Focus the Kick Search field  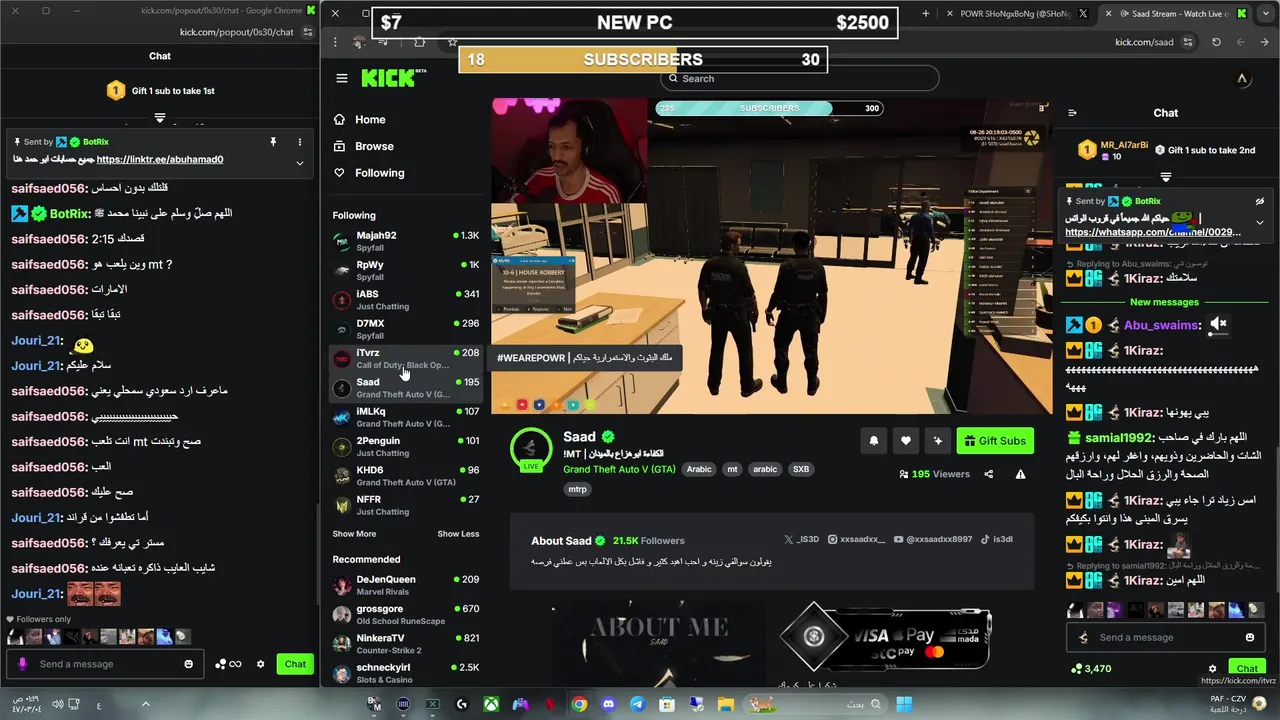[x=800, y=78]
